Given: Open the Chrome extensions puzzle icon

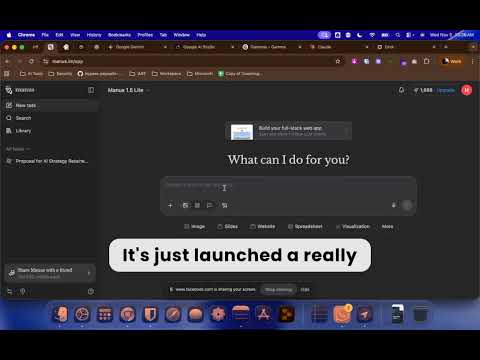Looking at the screenshot, I should 426,61.
